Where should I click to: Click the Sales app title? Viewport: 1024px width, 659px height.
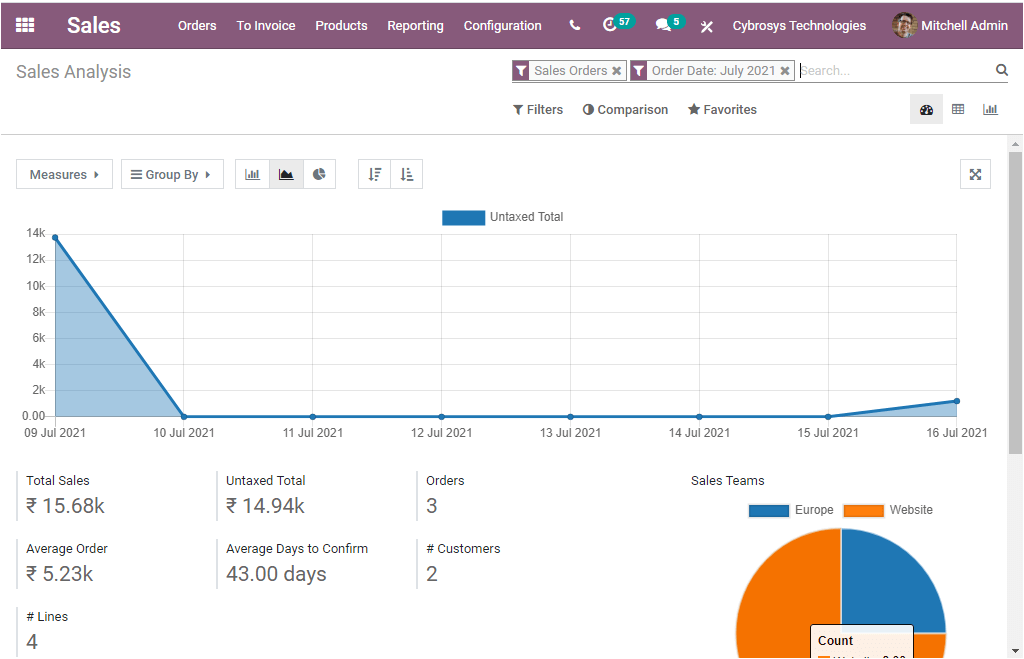click(93, 25)
